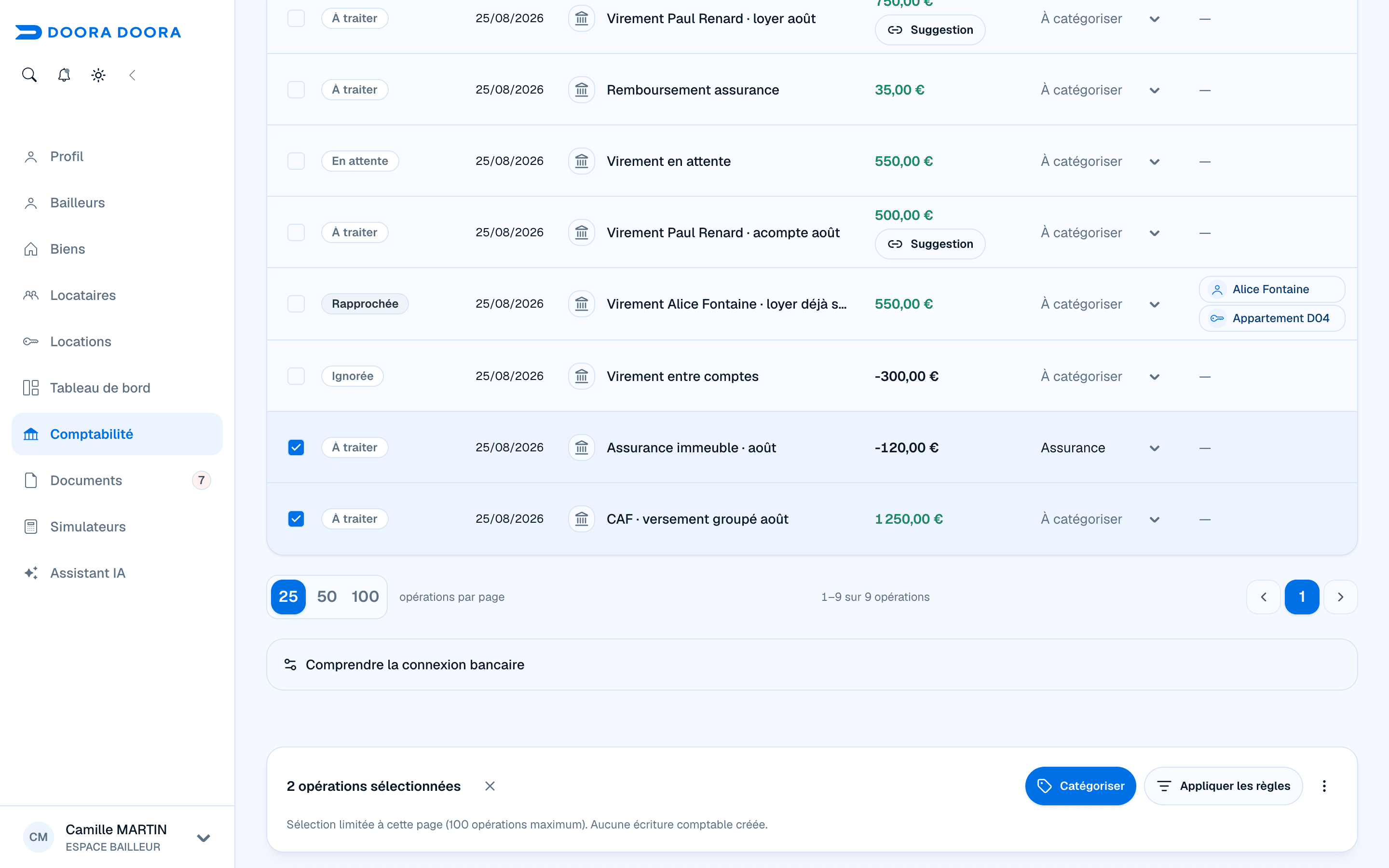The image size is (1389, 868).
Task: Expand the Camille MARTIN account menu
Action: [203, 838]
